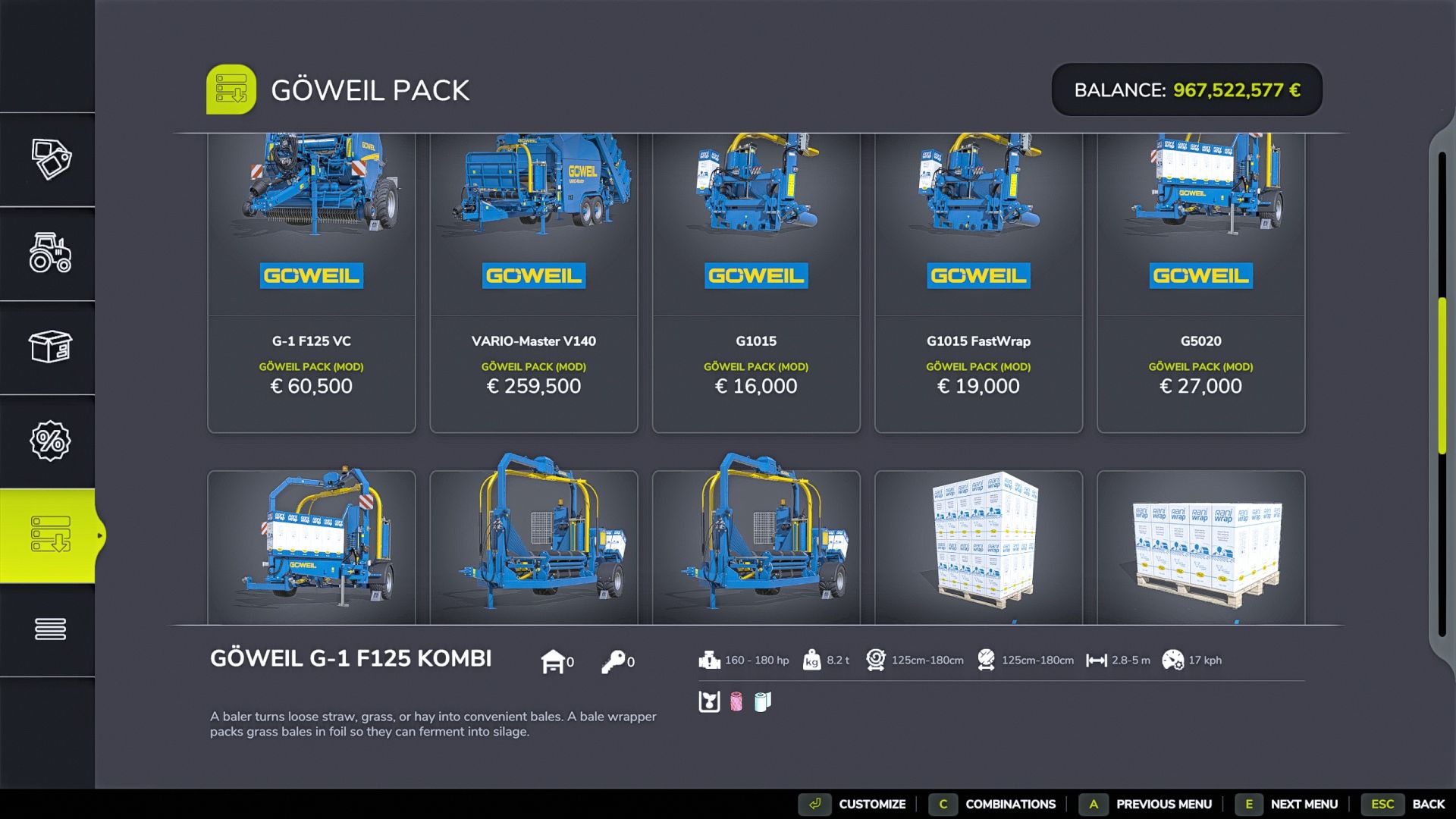Click the E key Next Menu icon
Image resolution: width=1456 pixels, height=819 pixels.
click(1249, 804)
